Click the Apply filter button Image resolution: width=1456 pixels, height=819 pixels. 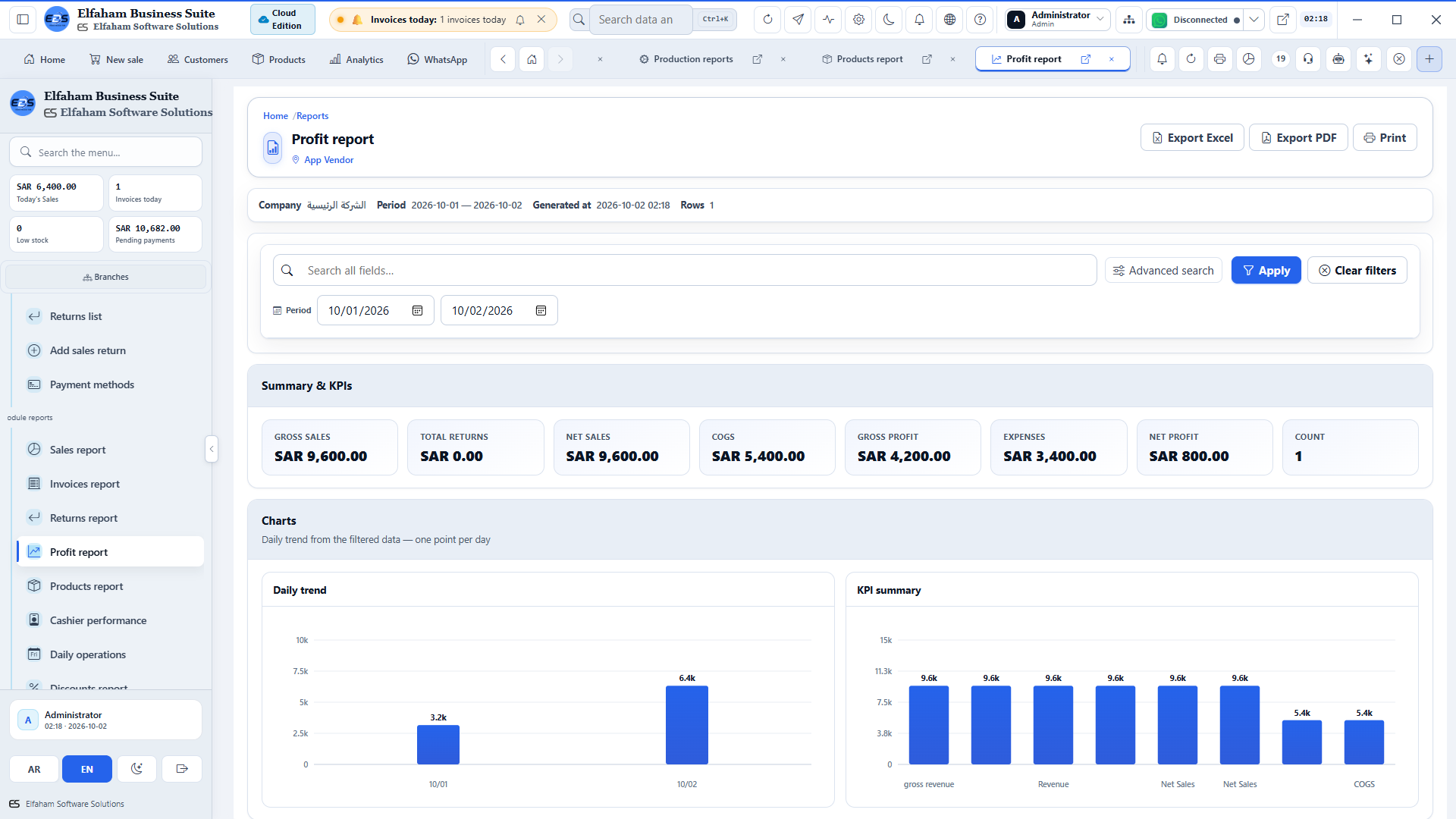click(1266, 271)
